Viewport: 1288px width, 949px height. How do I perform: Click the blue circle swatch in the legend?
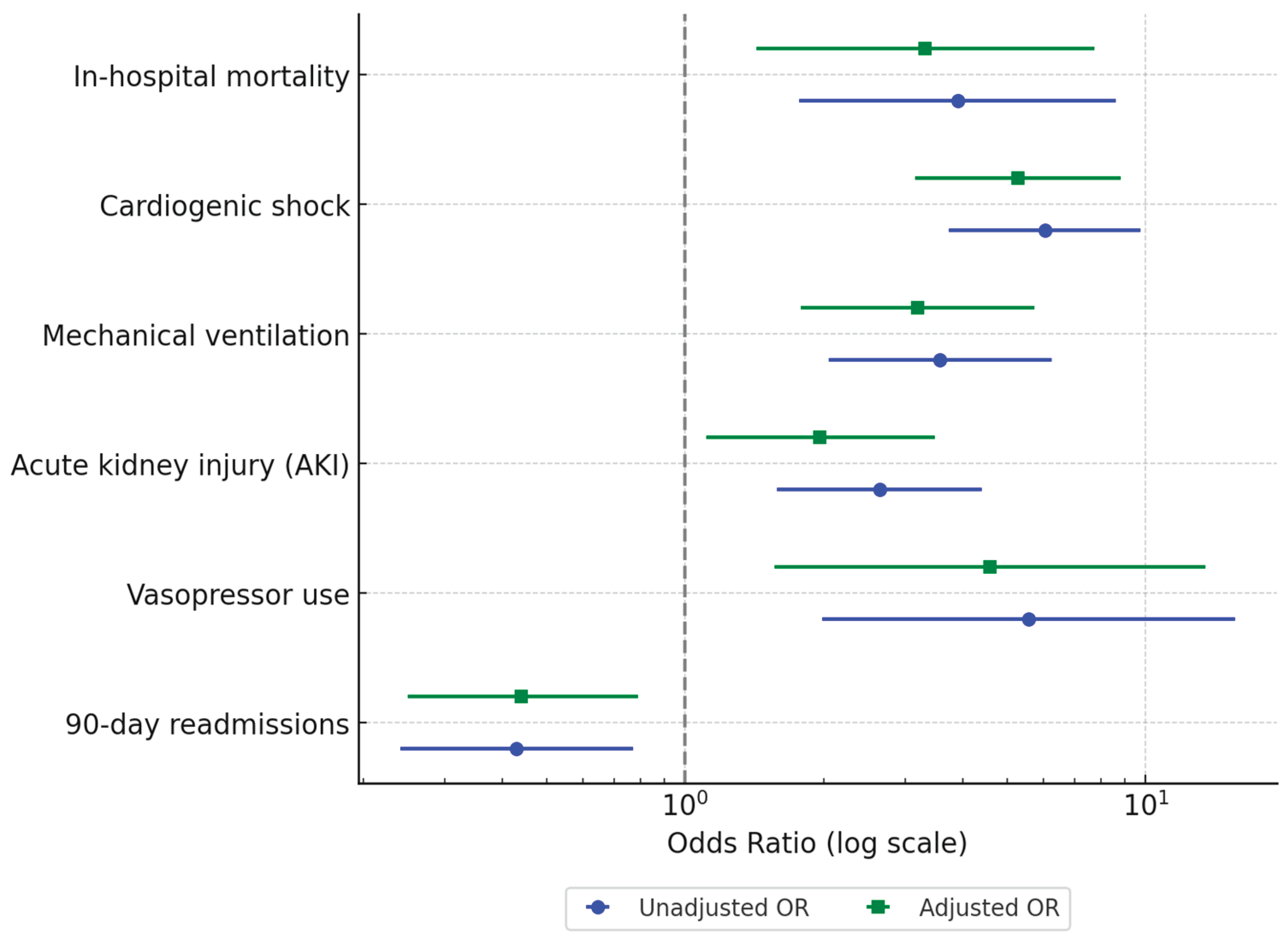(x=598, y=908)
